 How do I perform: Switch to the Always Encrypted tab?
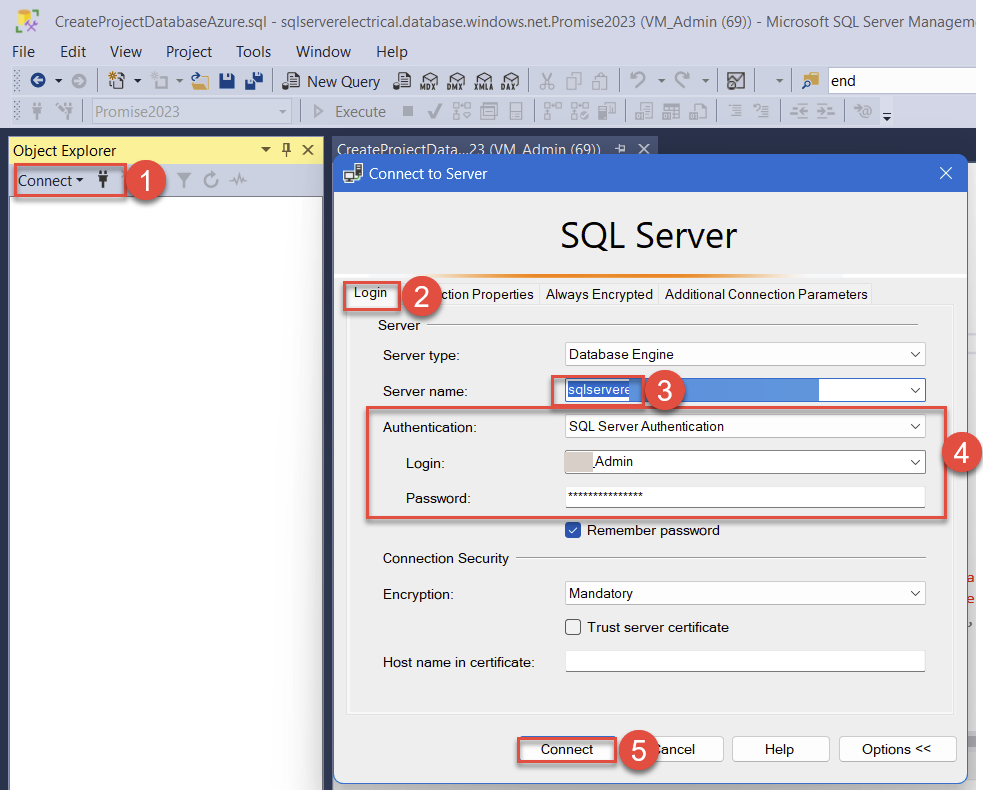point(599,294)
